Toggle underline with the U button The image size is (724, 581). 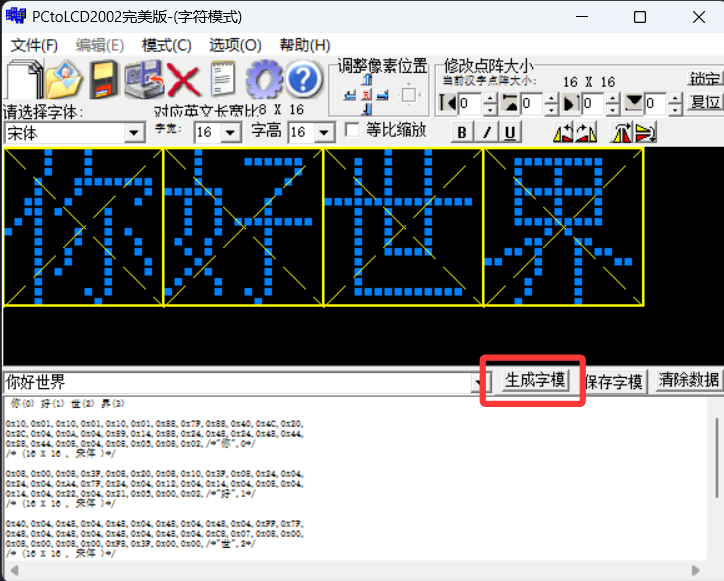pos(510,133)
